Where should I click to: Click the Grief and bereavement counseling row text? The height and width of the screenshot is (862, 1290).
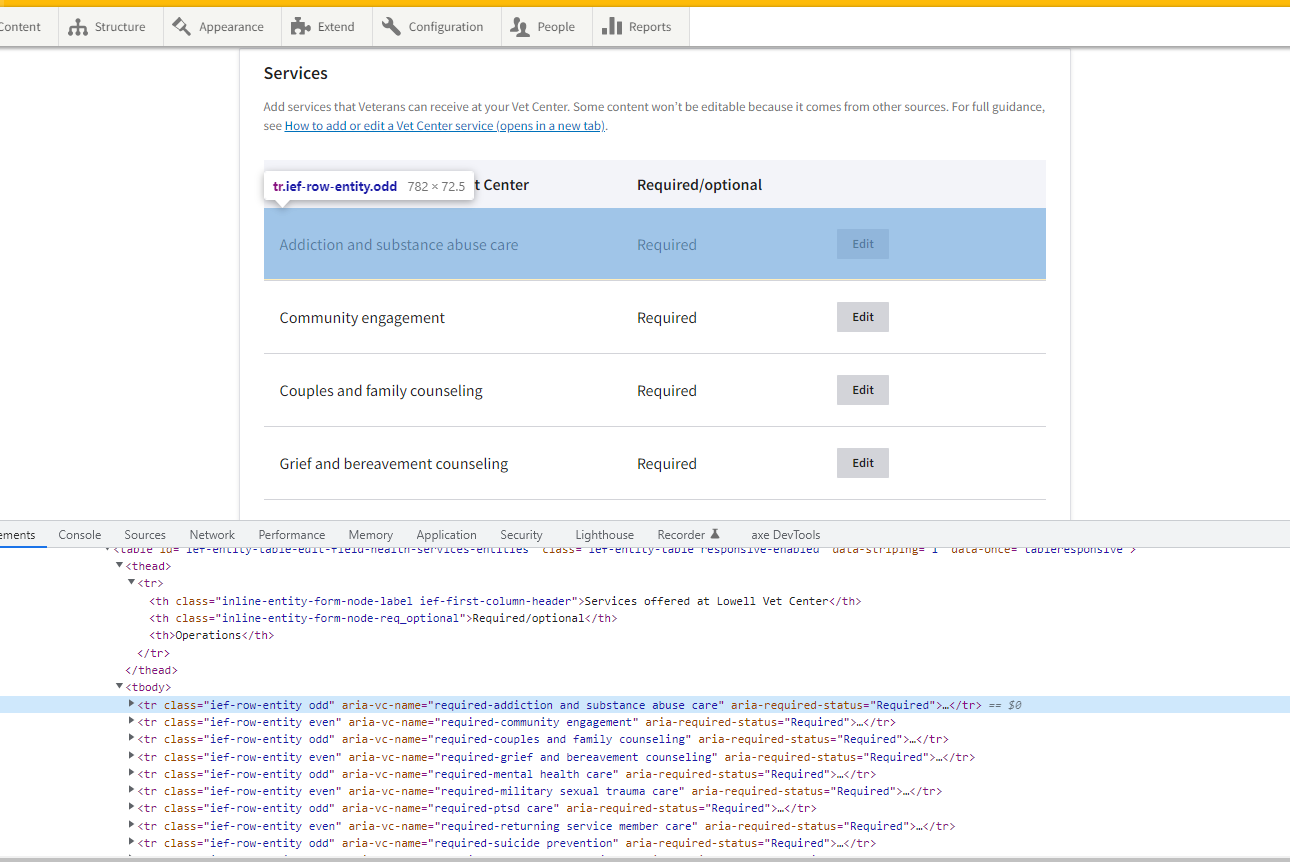pyautogui.click(x=394, y=464)
